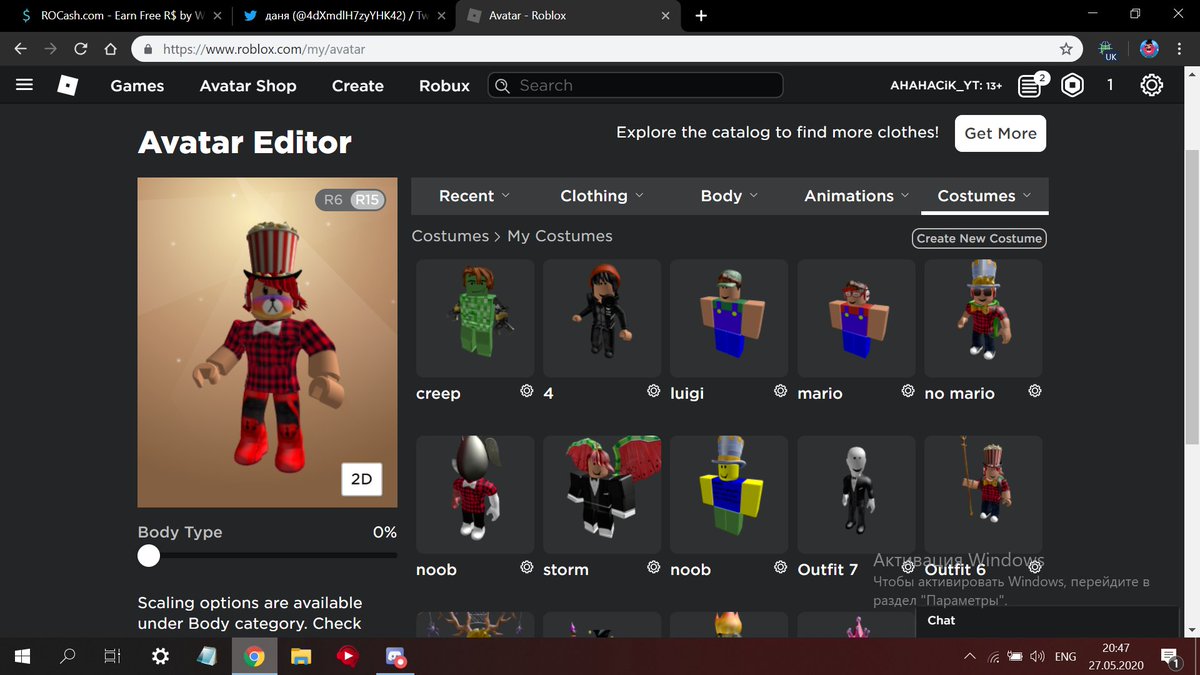This screenshot has width=1200, height=675.
Task: Open gear settings for mario costume
Action: coord(908,391)
